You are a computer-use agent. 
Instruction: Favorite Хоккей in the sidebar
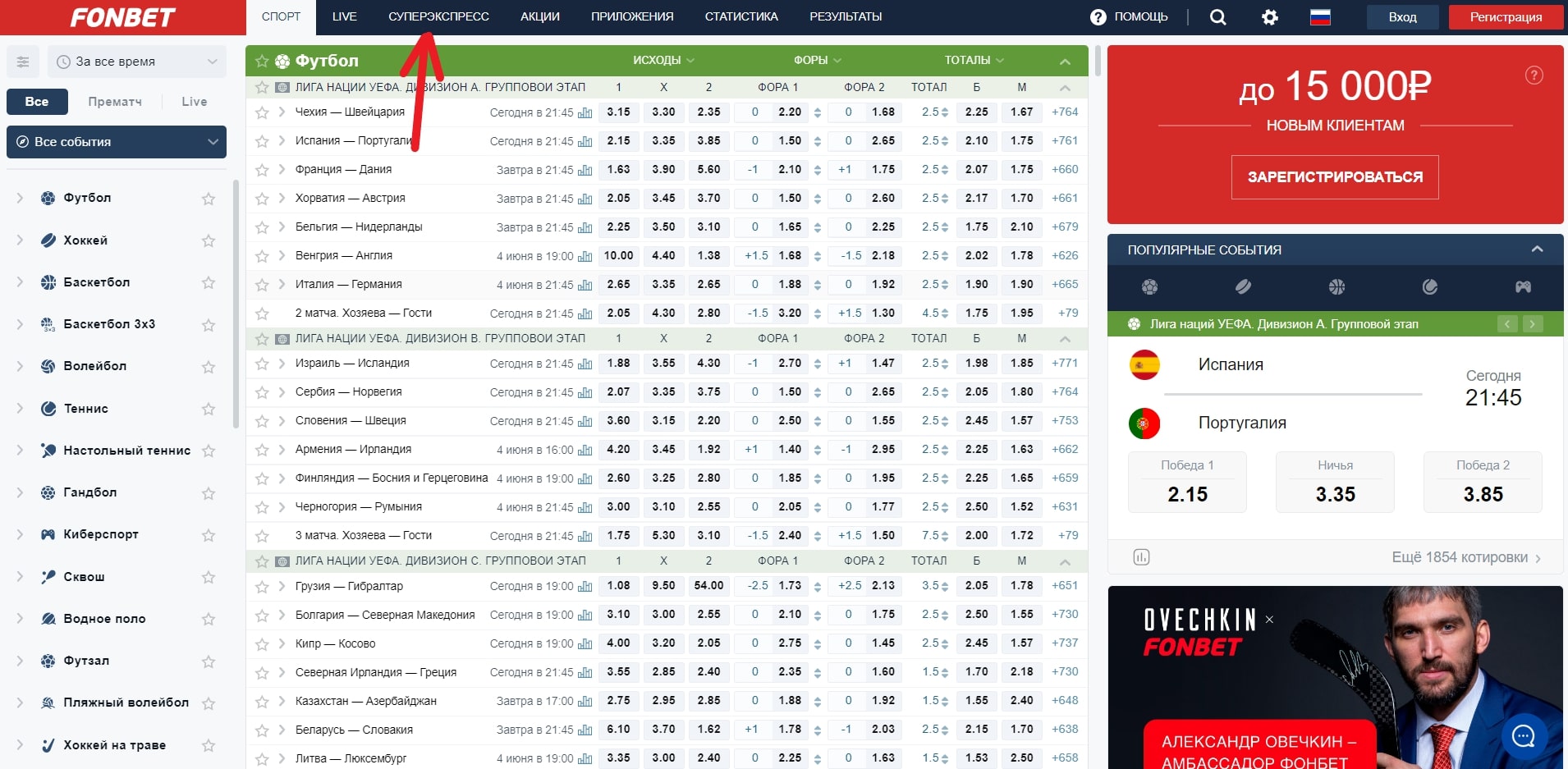click(209, 240)
